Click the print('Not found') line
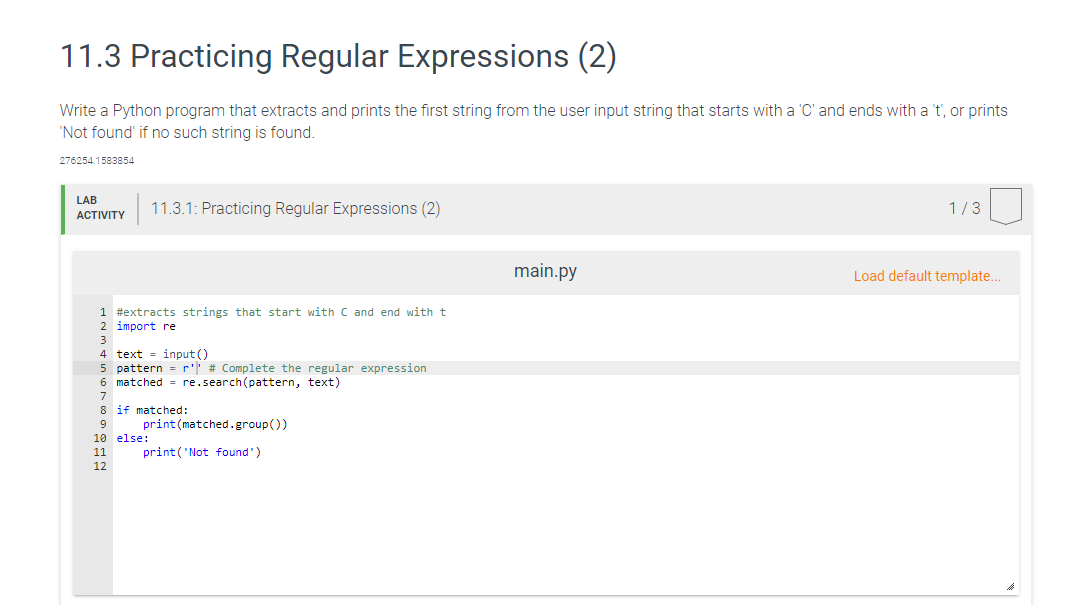This screenshot has height=605, width=1082. [201, 452]
